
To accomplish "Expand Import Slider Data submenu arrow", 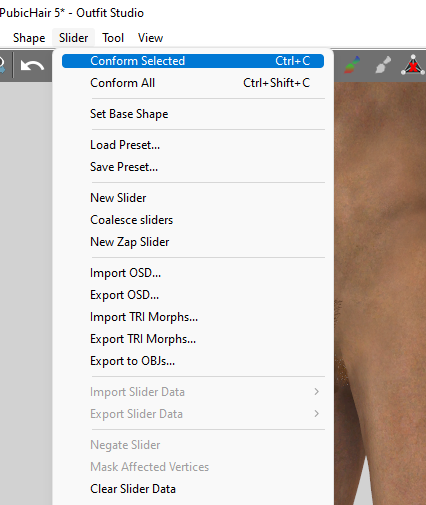I will [316, 392].
